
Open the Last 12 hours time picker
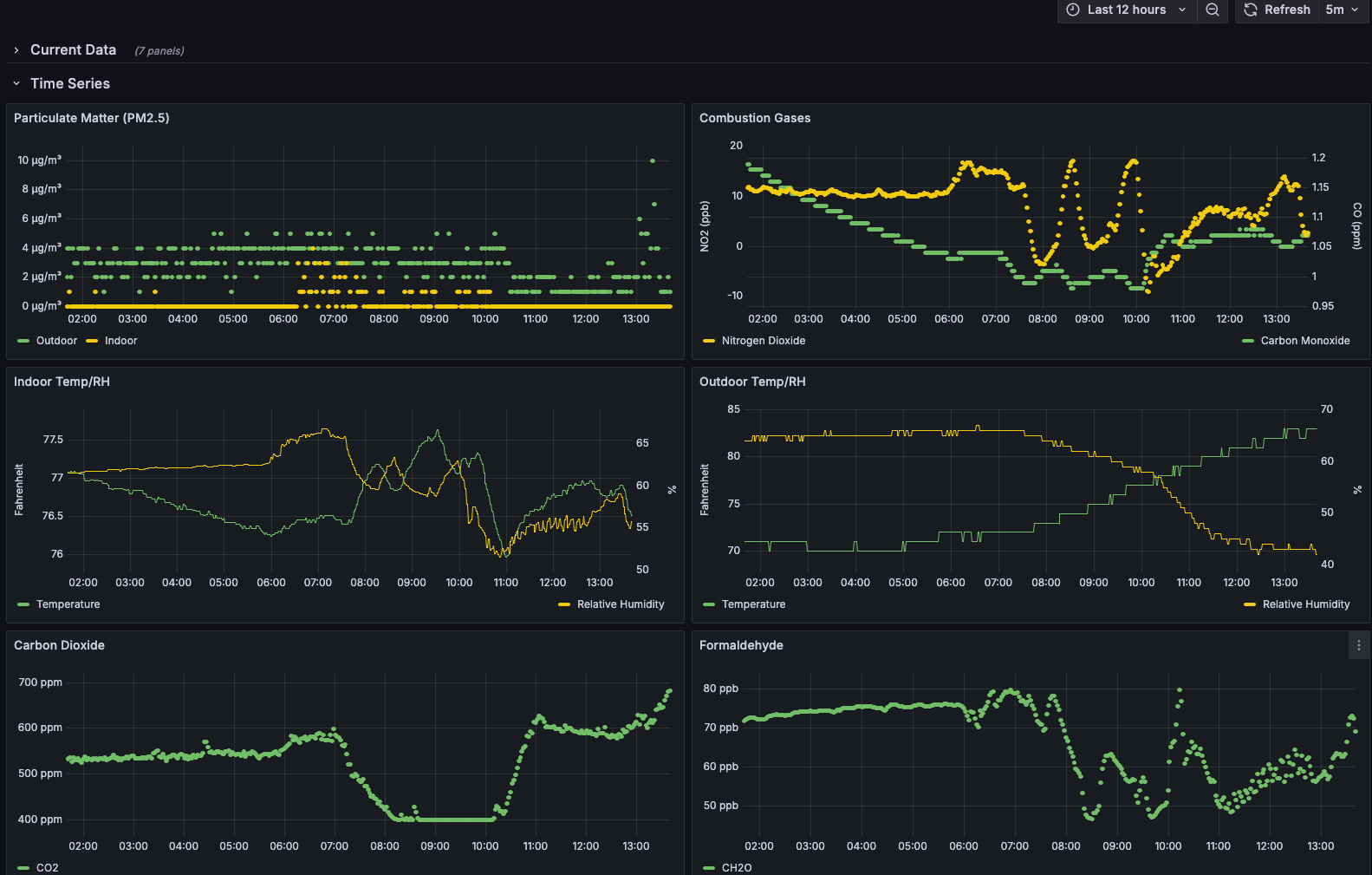tap(1126, 10)
